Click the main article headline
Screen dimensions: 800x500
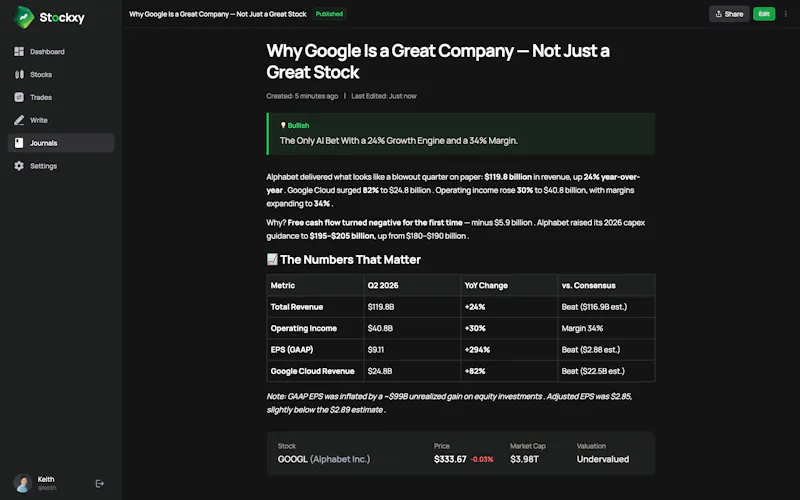click(438, 61)
